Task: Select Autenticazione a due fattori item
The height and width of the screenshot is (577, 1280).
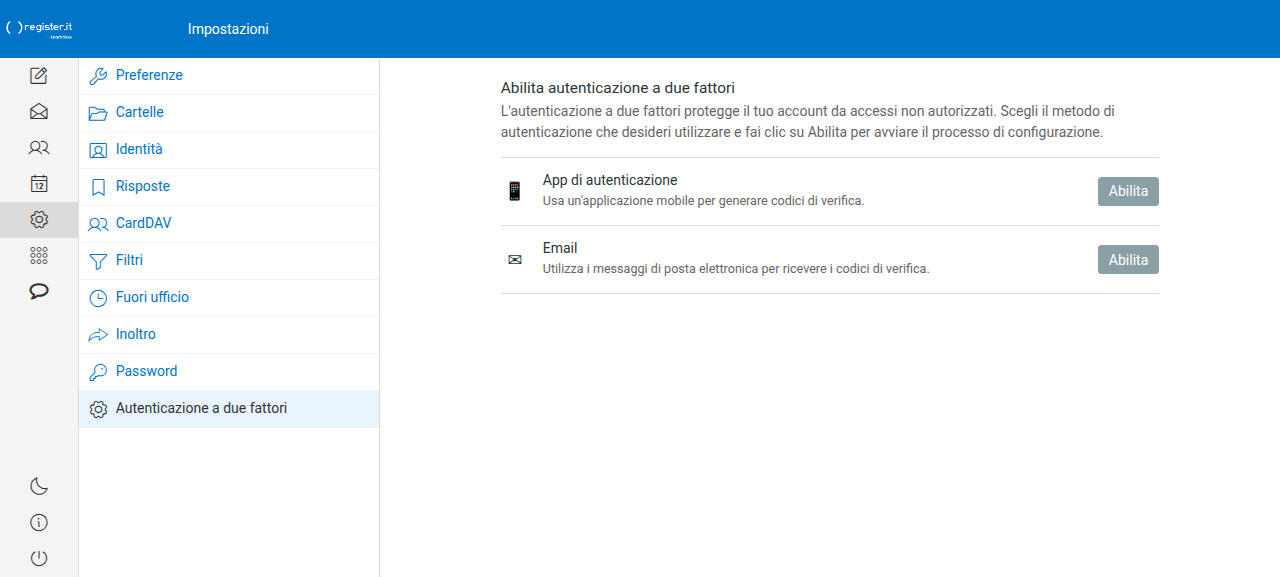Action: tap(229, 409)
